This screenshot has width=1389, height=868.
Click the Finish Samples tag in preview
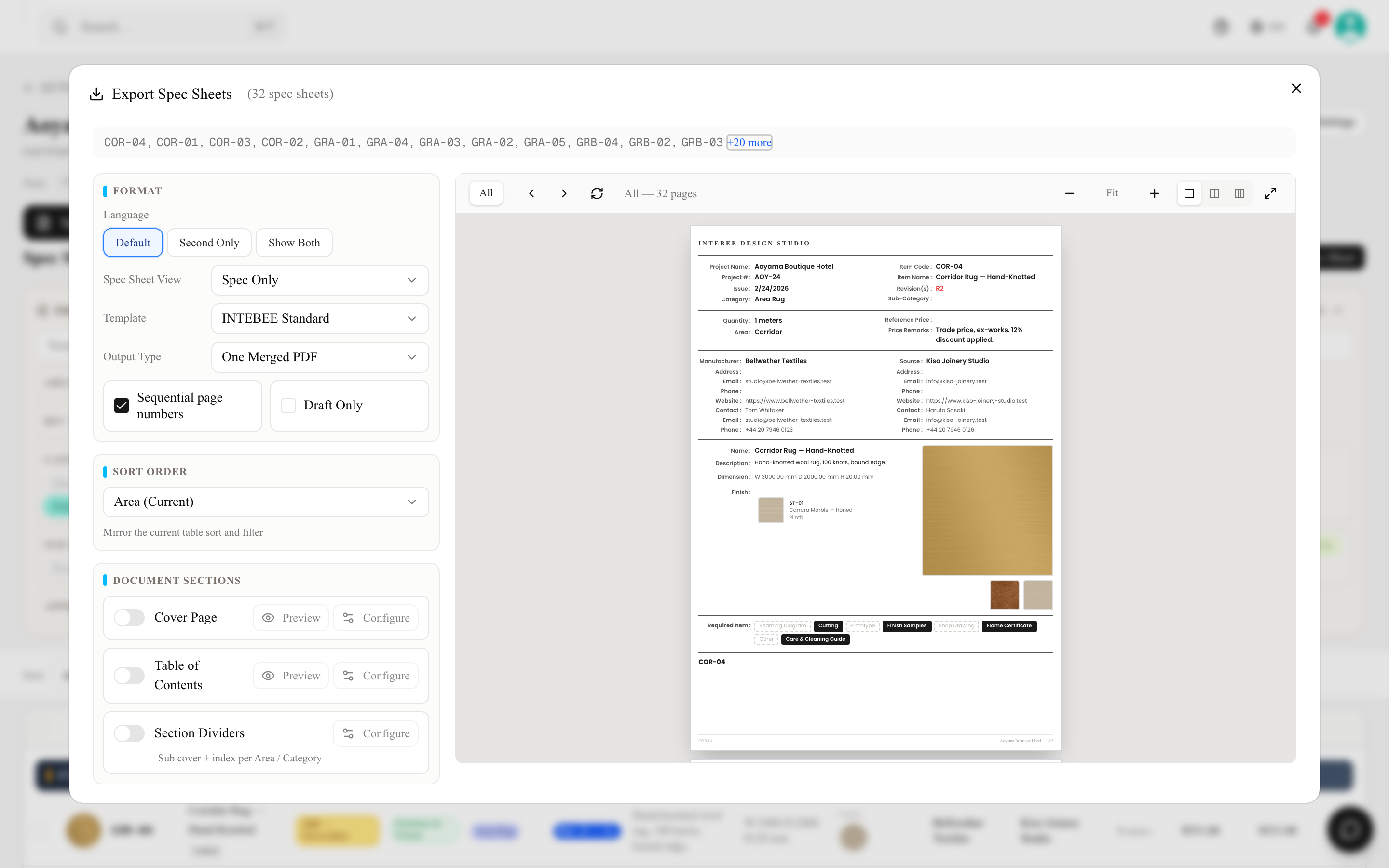[906, 626]
